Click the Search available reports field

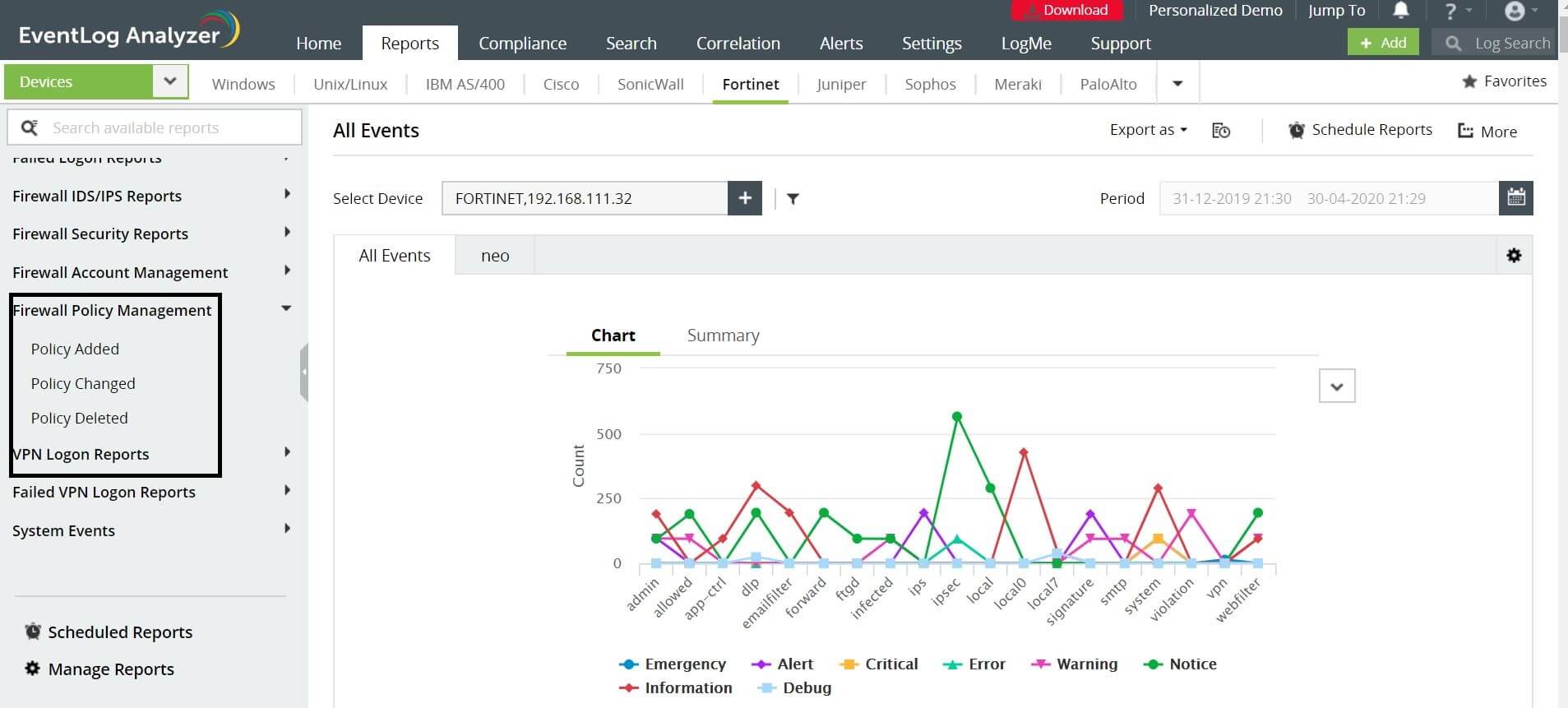coord(155,127)
